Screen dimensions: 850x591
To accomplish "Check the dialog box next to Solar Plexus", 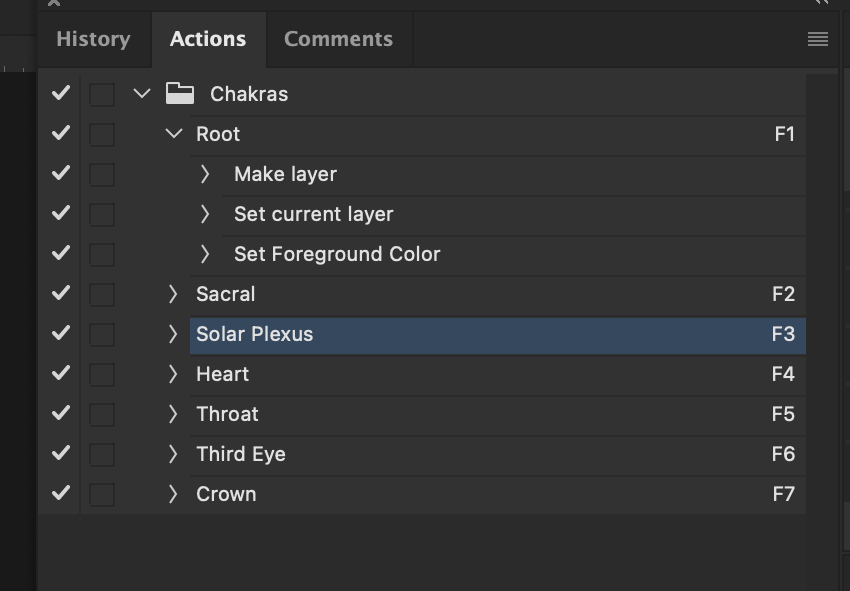I will pyautogui.click(x=101, y=334).
